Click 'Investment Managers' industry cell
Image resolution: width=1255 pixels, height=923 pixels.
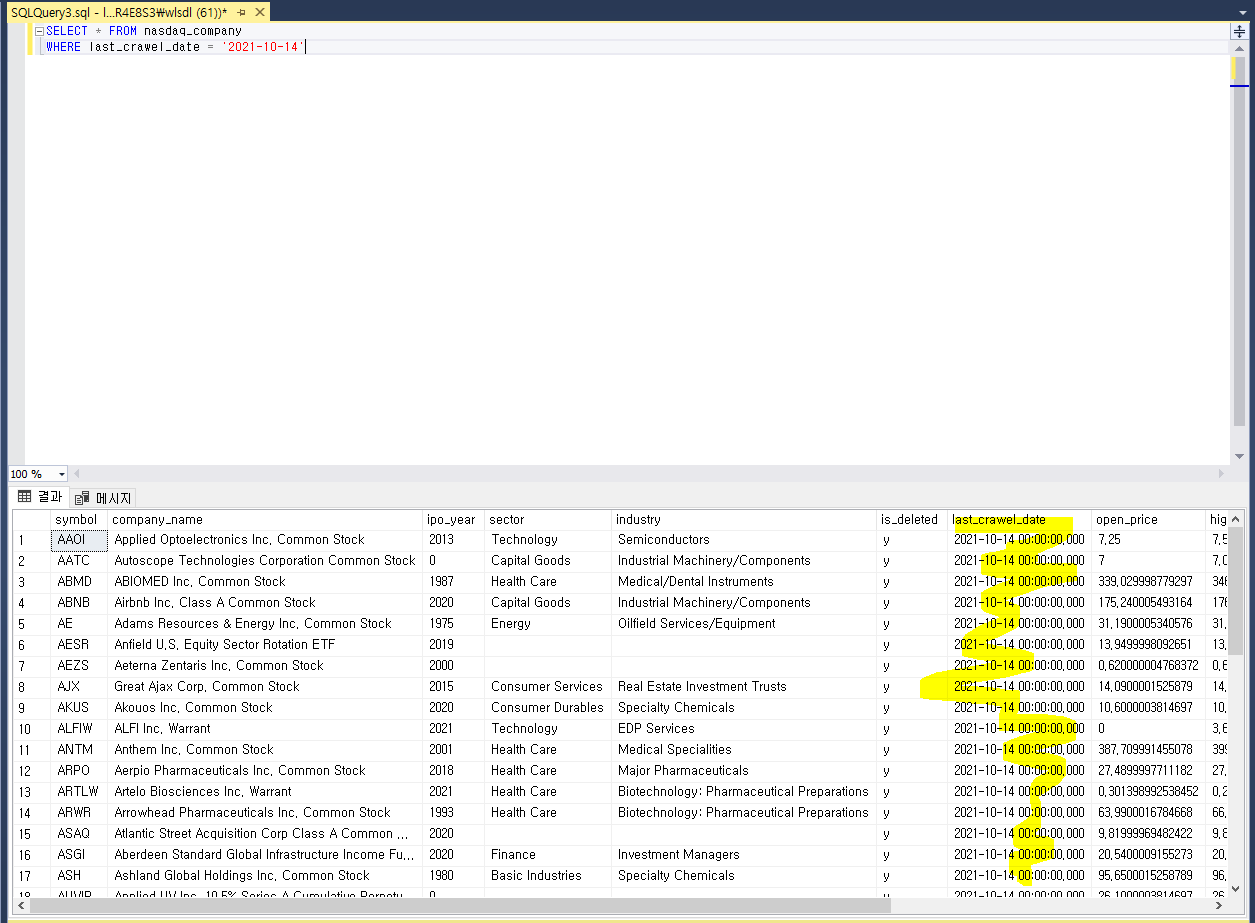pyautogui.click(x=744, y=855)
